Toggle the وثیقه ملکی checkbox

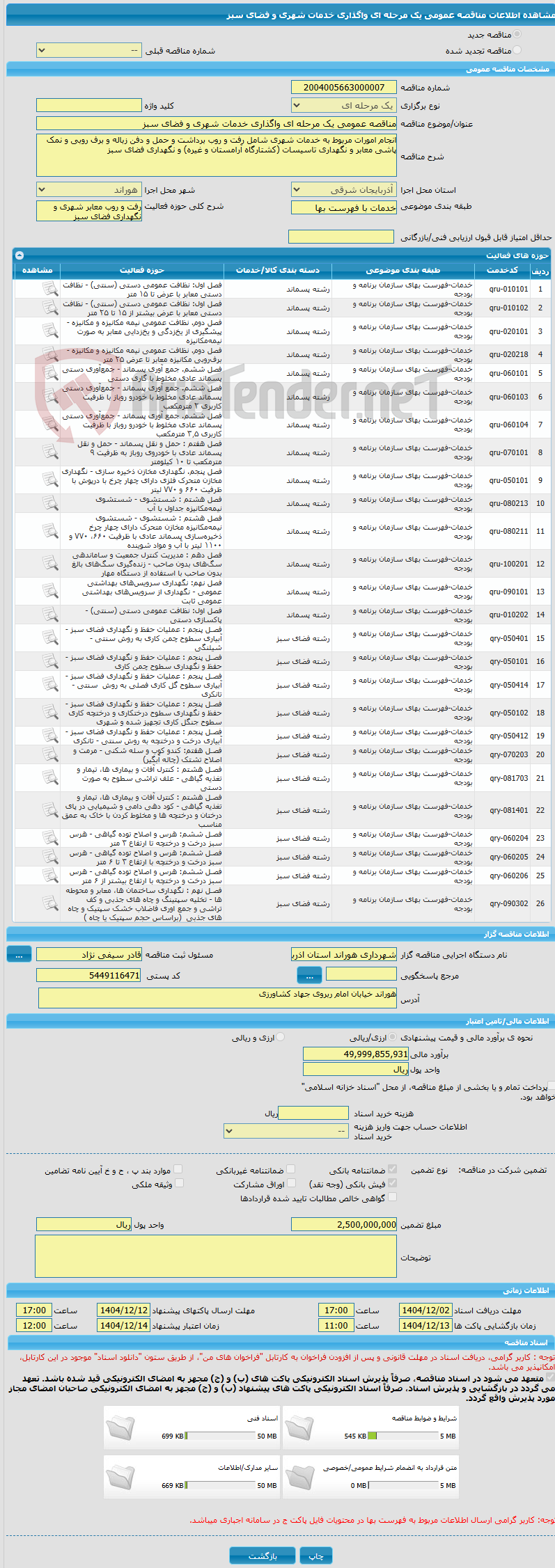[x=178, y=1183]
